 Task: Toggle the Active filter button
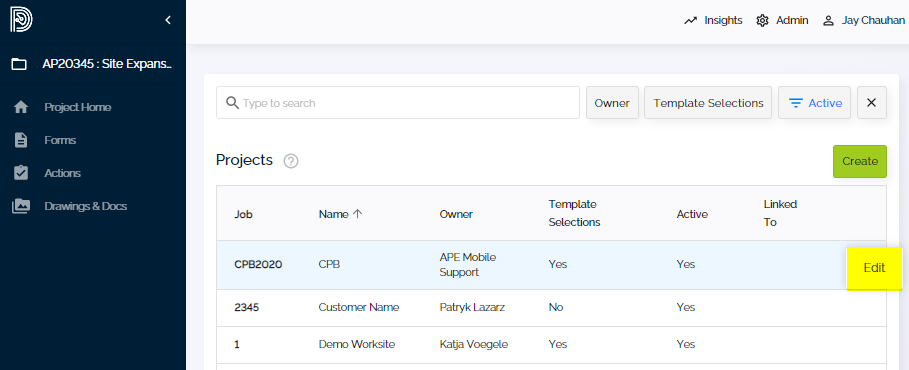tap(815, 103)
